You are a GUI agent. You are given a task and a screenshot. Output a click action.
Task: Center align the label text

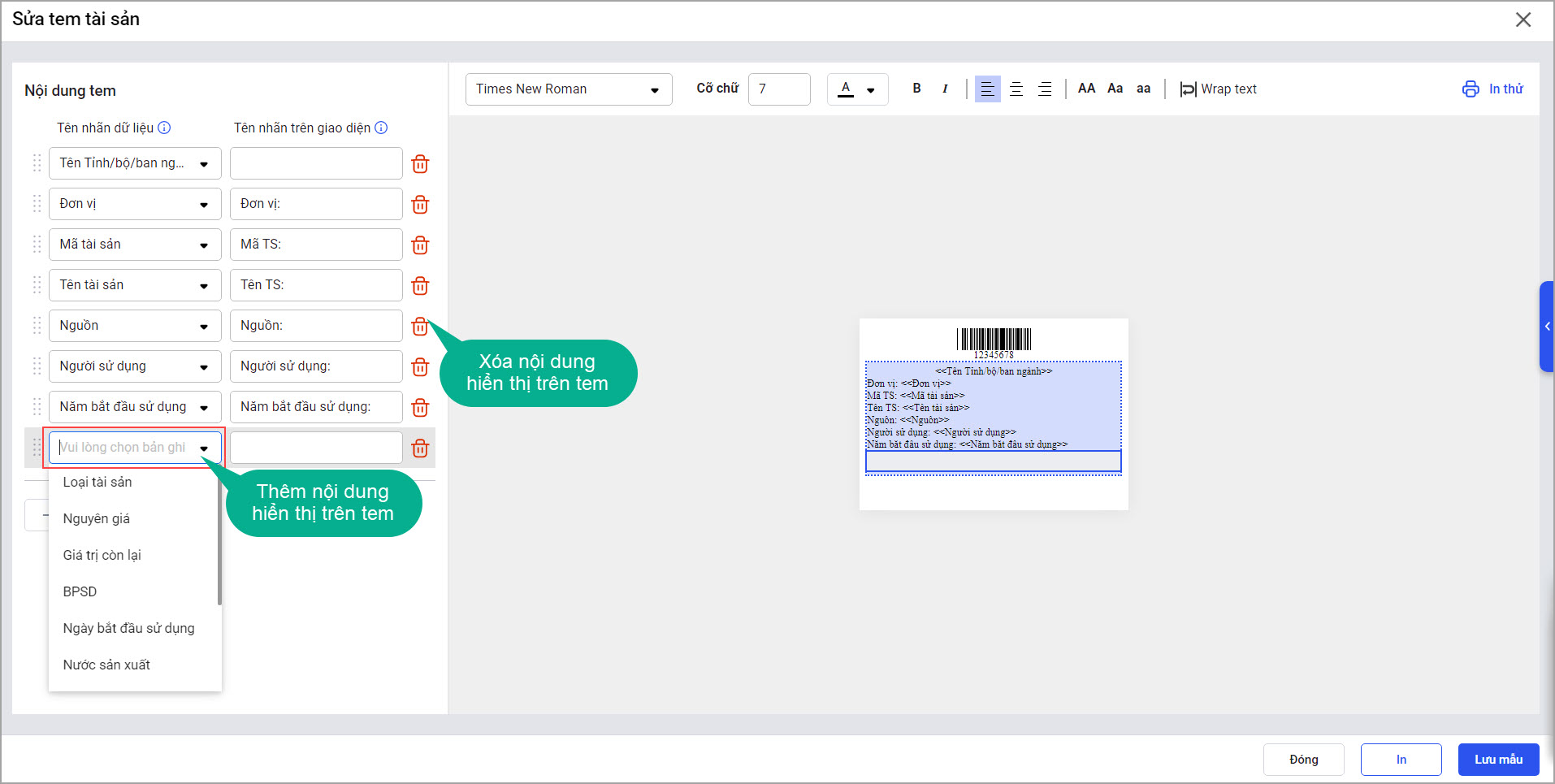pyautogui.click(x=1016, y=89)
